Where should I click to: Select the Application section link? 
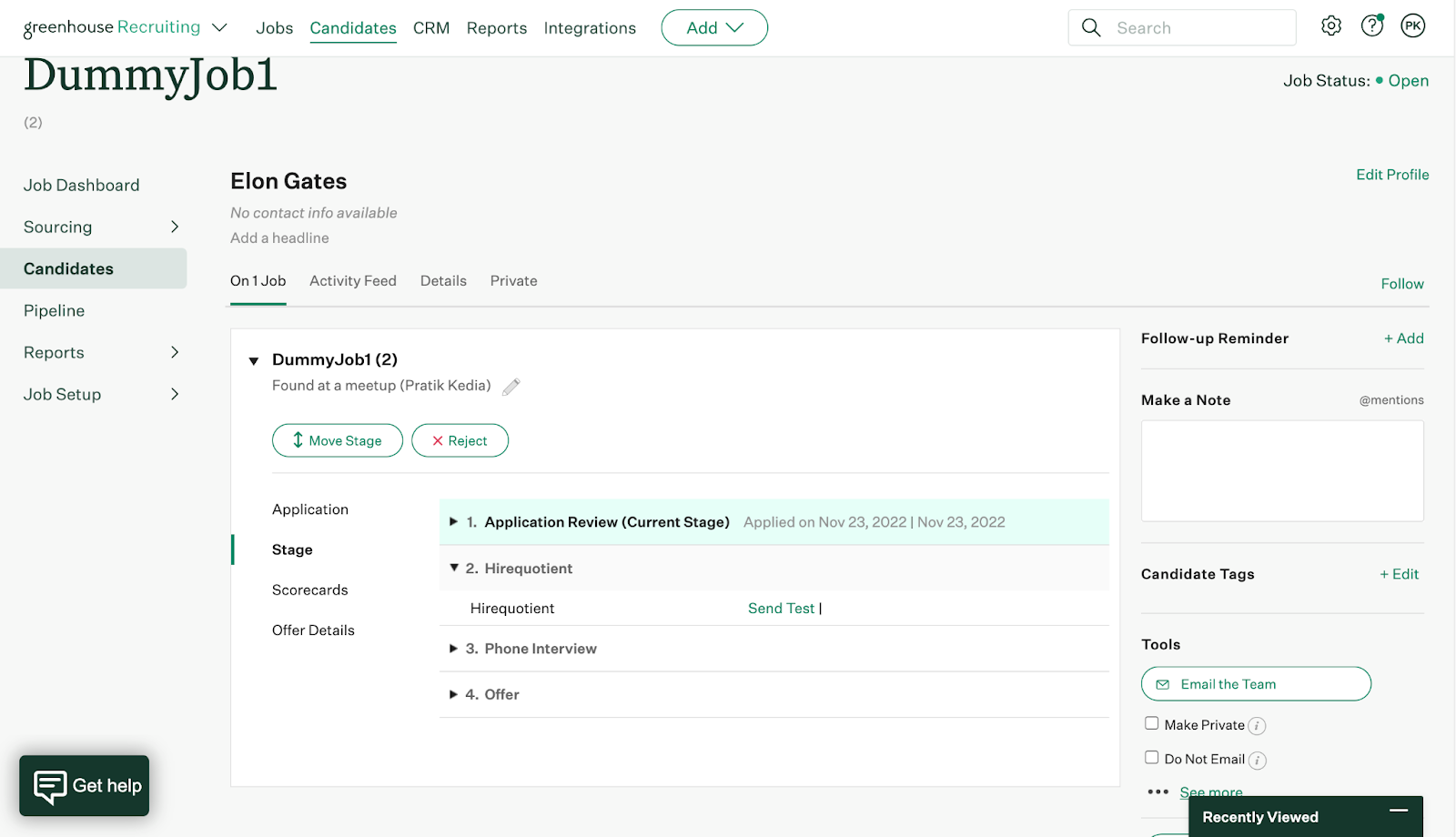point(310,509)
